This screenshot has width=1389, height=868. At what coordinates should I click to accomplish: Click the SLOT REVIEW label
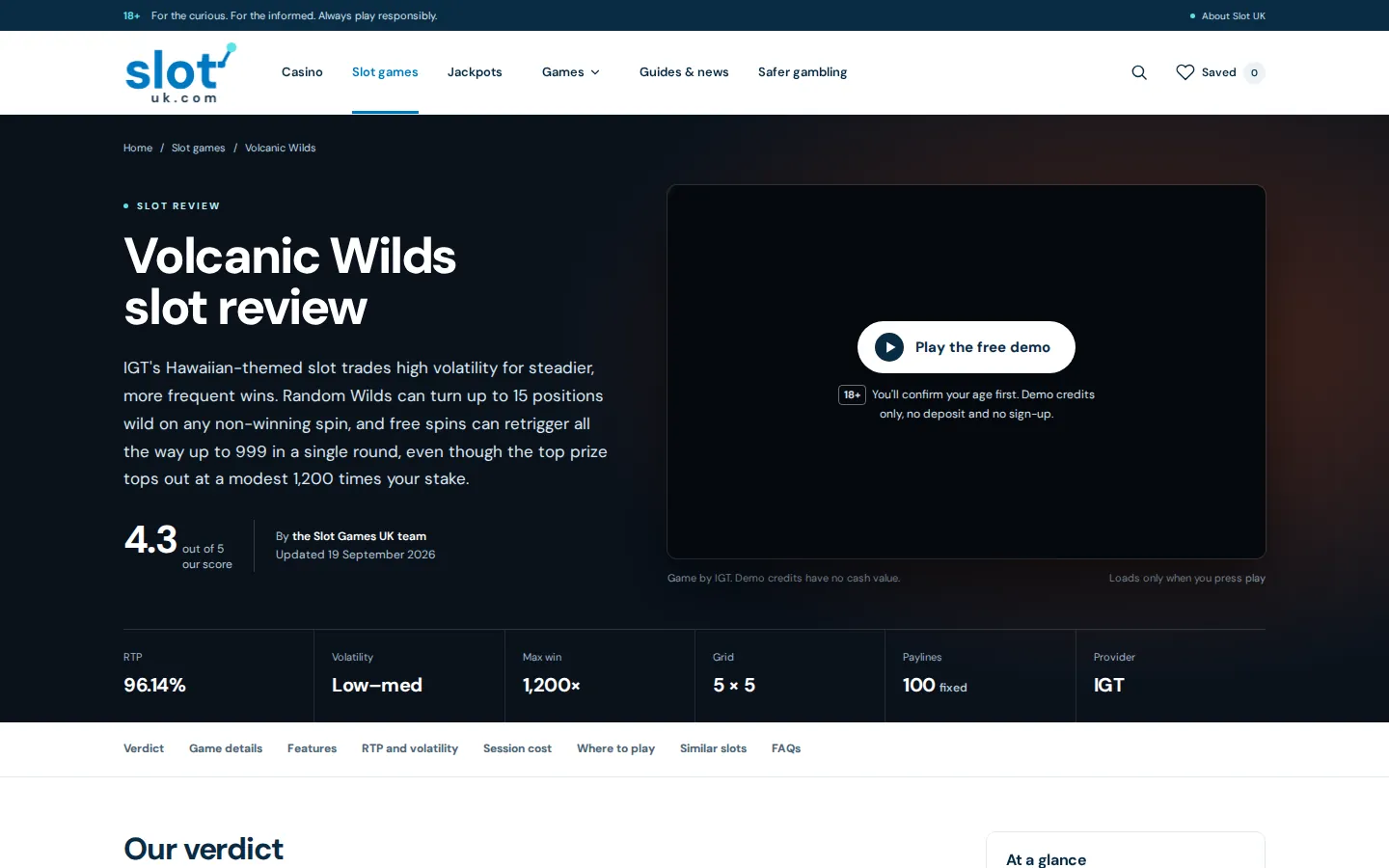pyautogui.click(x=178, y=206)
